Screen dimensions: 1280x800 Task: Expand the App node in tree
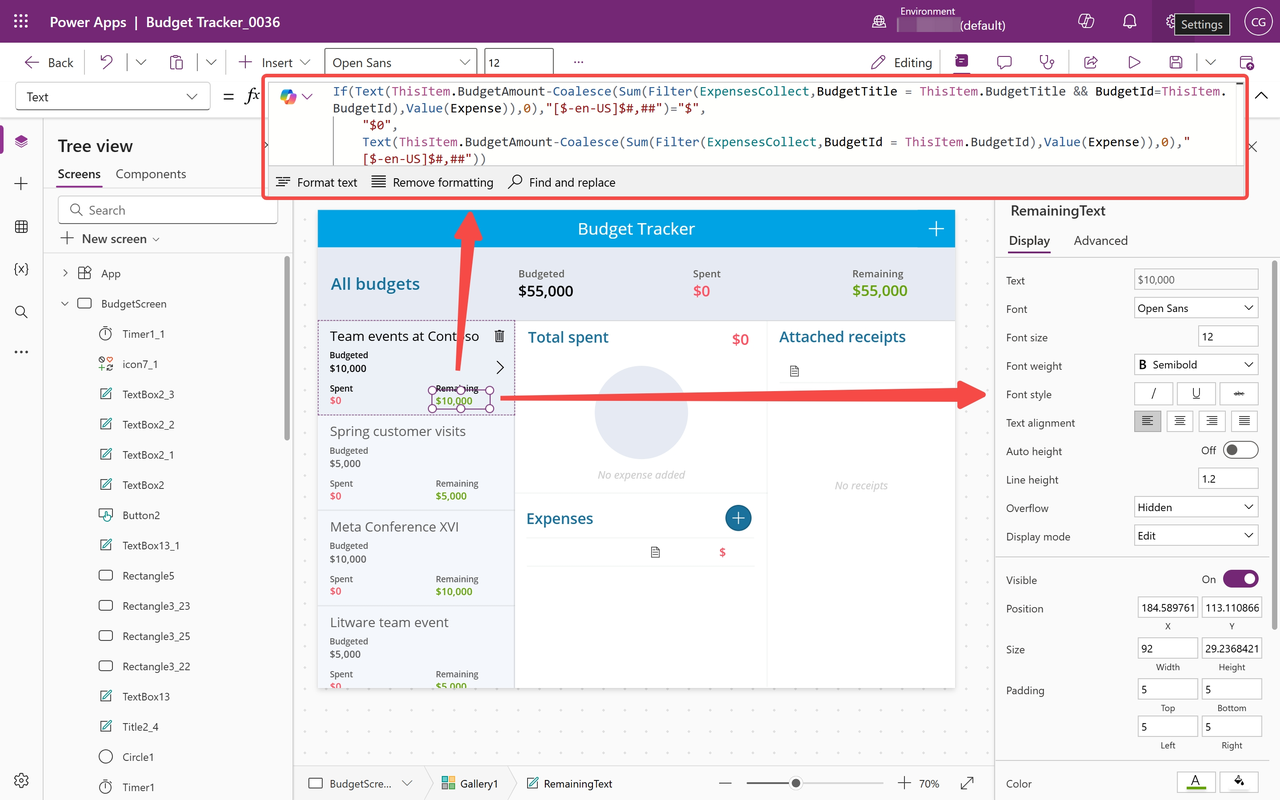65,273
